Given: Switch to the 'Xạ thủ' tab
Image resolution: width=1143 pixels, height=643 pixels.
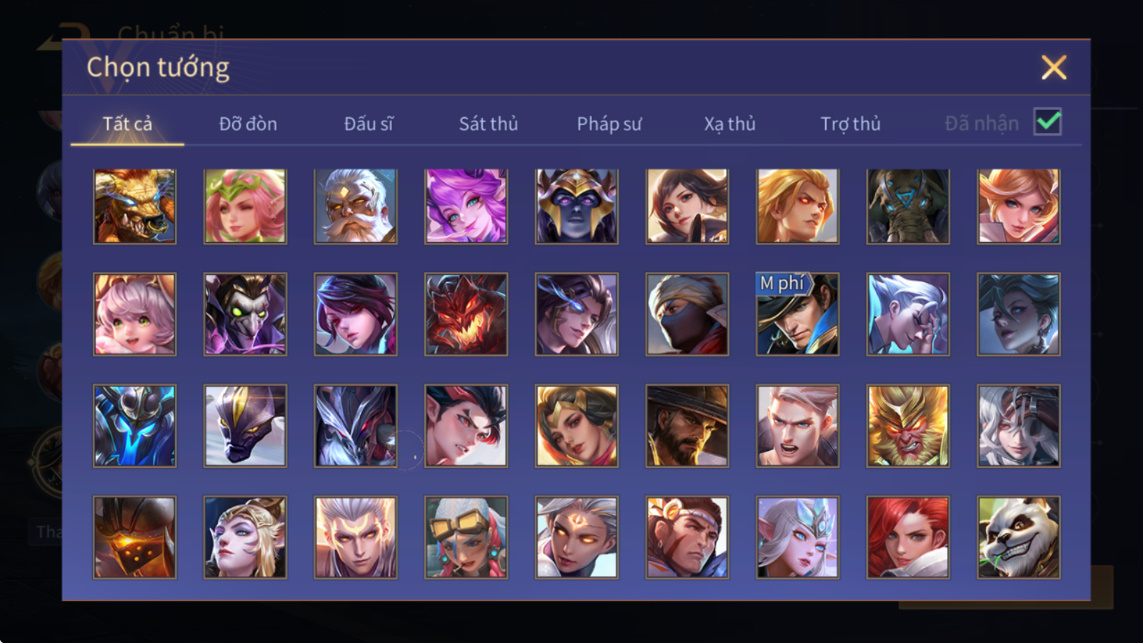Looking at the screenshot, I should [x=730, y=124].
